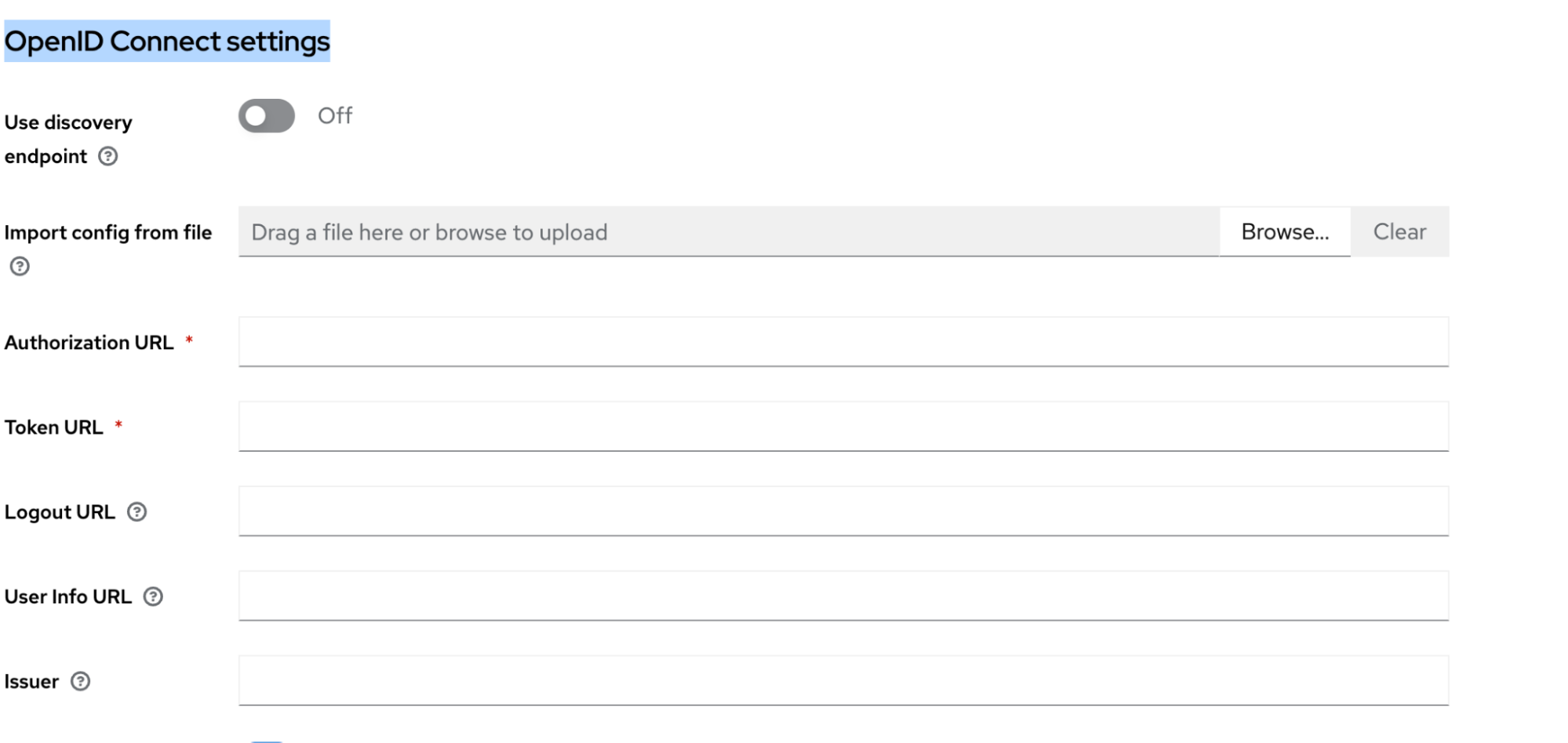Click the Use discovery endpoint label text
This screenshot has width=1568, height=743.
pos(68,140)
